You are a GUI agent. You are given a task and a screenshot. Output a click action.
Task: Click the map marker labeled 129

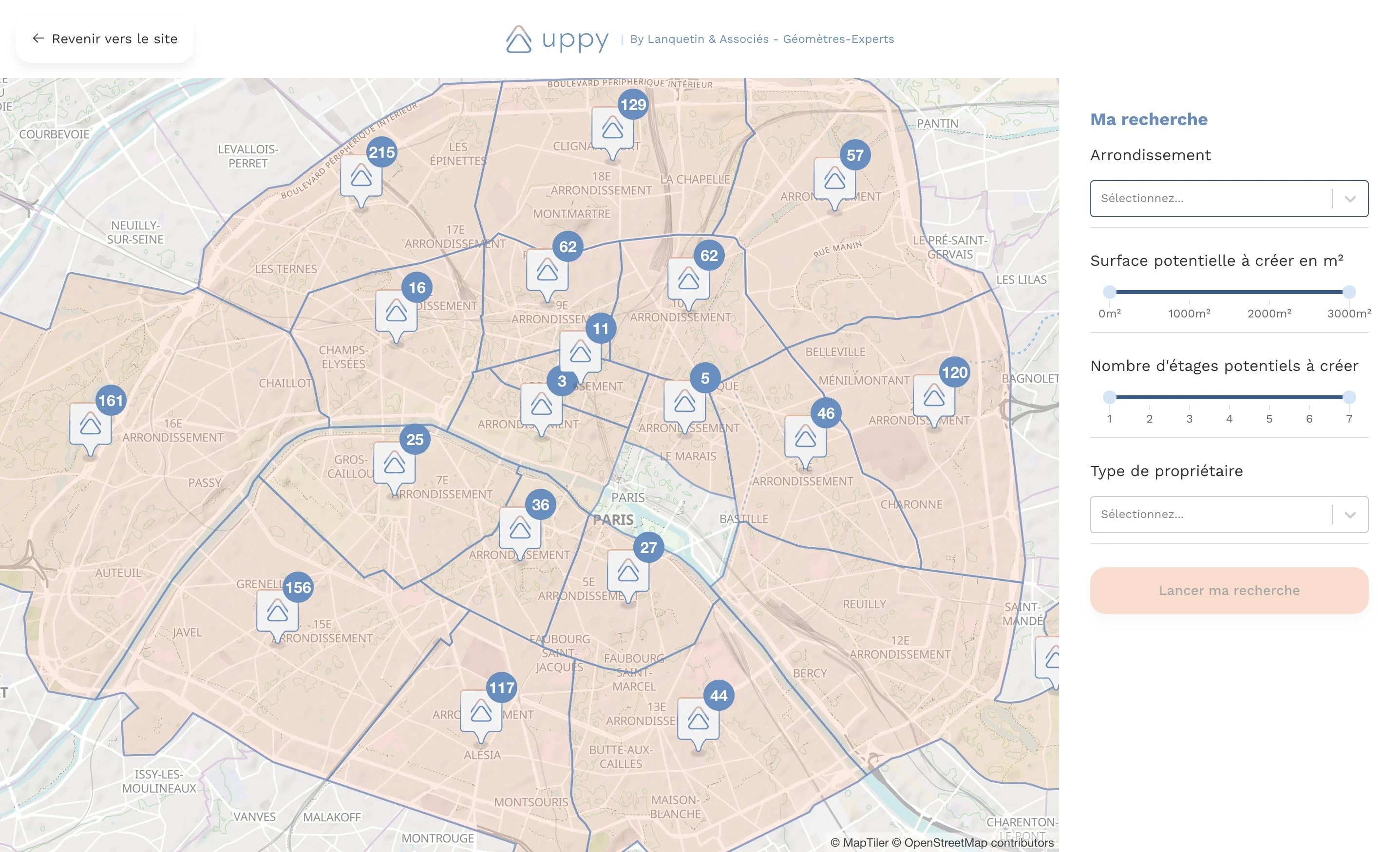(612, 129)
